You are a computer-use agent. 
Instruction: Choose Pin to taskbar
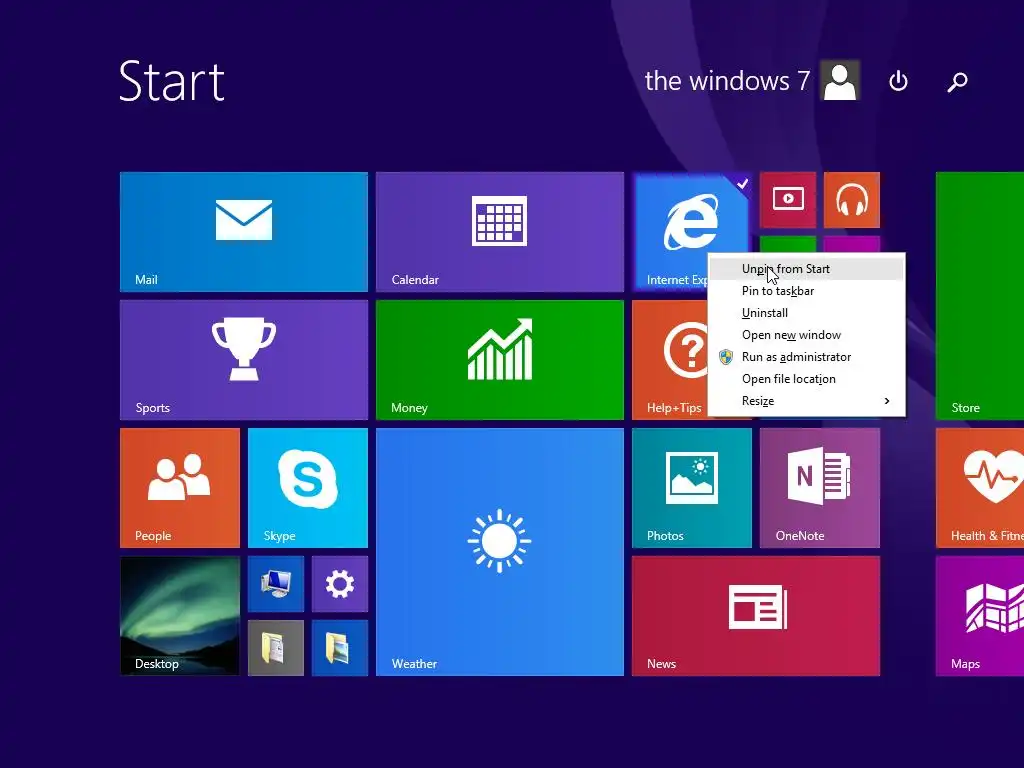click(807, 291)
